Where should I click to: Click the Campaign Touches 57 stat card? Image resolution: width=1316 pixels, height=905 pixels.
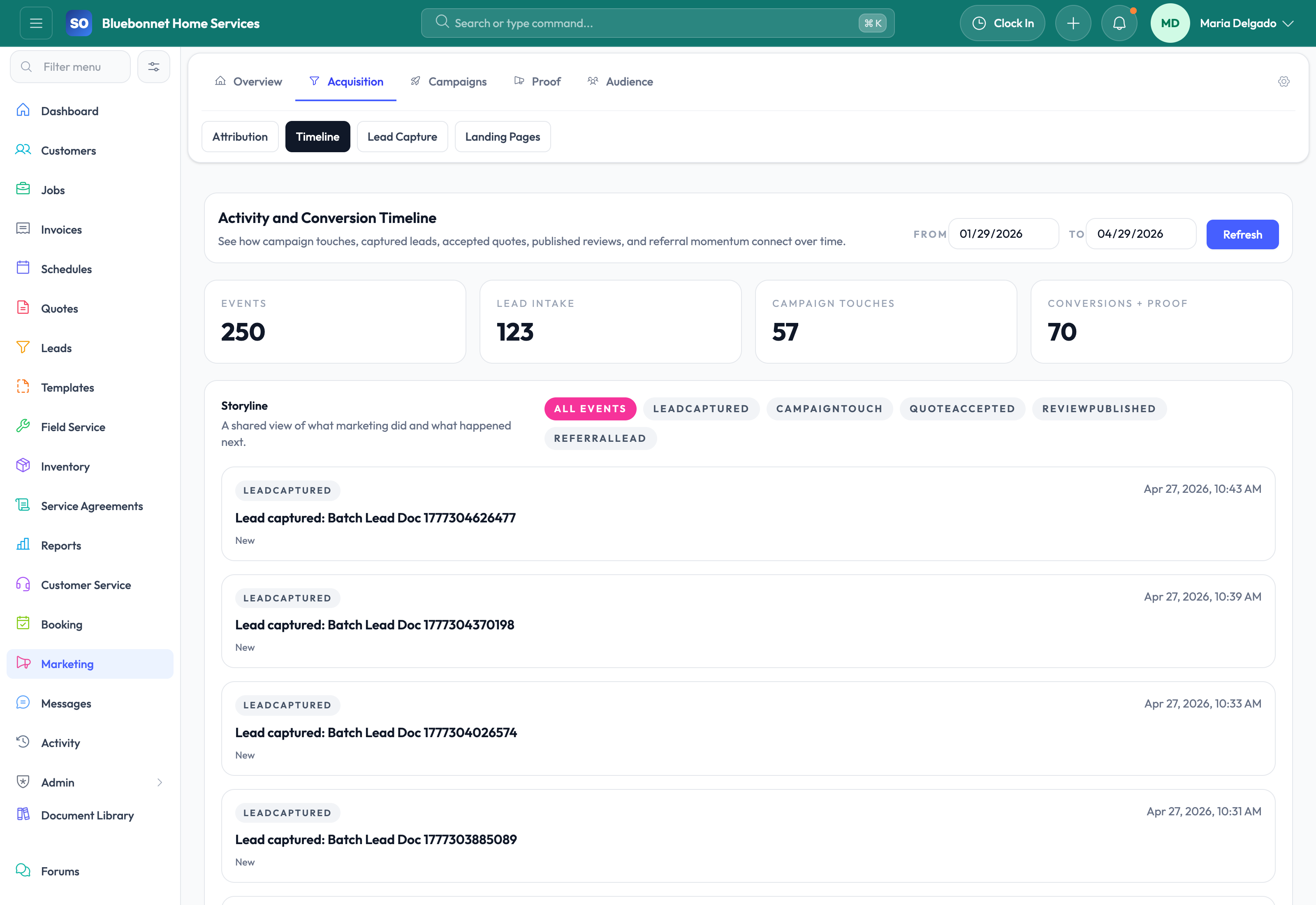886,322
